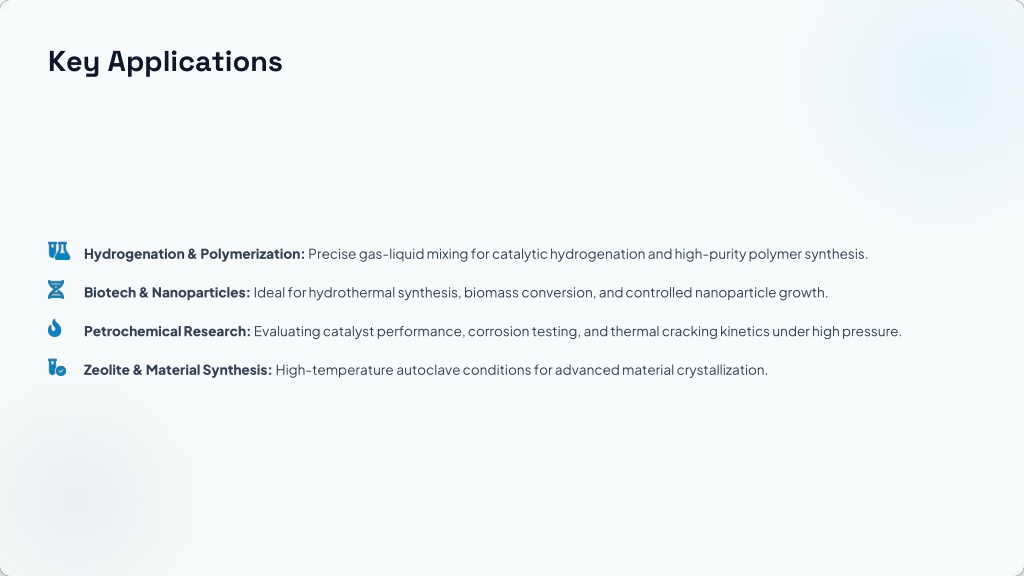Click the flask icon beside Hydrogenation & Polymerization
The width and height of the screenshot is (1024, 576).
pos(59,251)
